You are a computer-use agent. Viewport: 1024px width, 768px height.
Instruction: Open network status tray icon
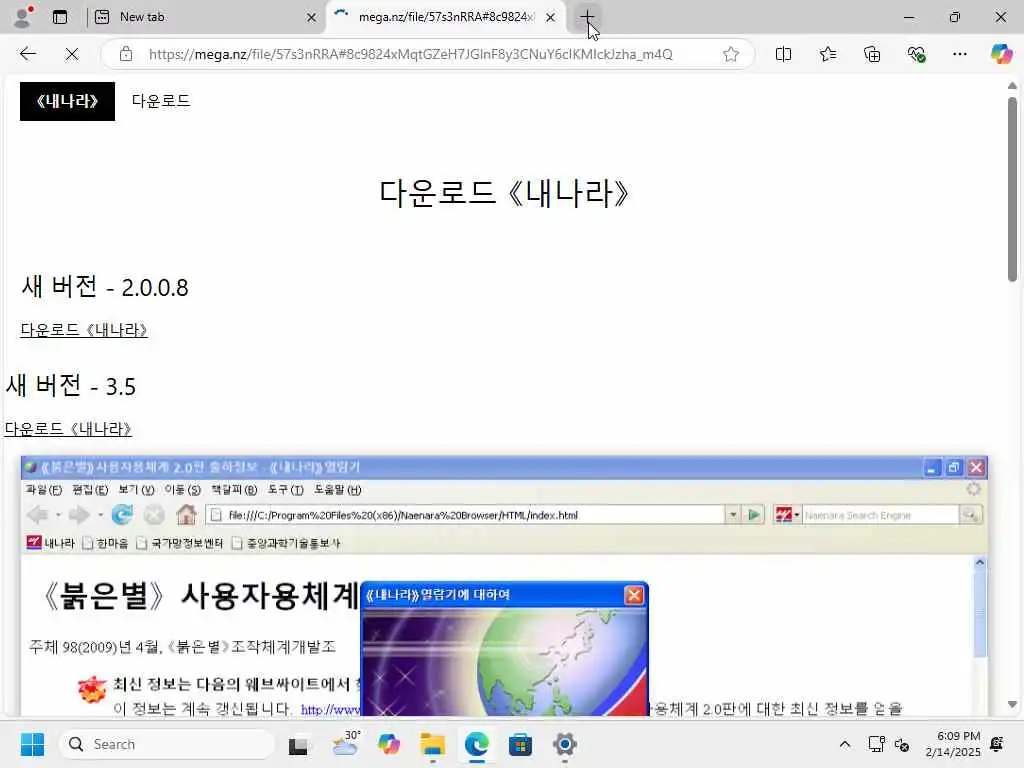tap(876, 744)
